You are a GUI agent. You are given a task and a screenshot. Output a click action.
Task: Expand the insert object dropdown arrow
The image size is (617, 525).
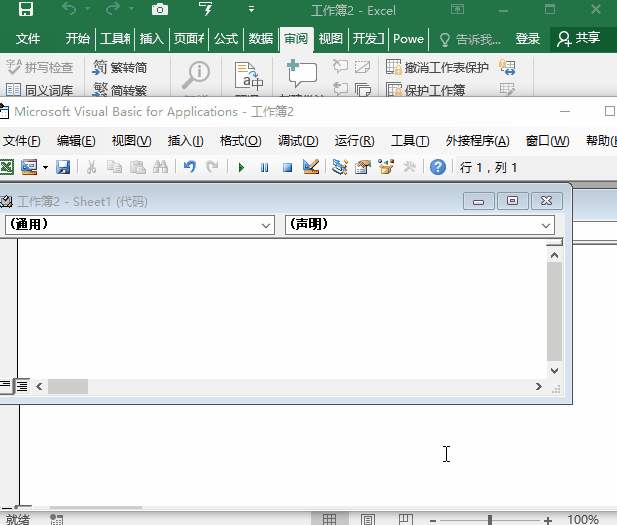click(x=46, y=168)
